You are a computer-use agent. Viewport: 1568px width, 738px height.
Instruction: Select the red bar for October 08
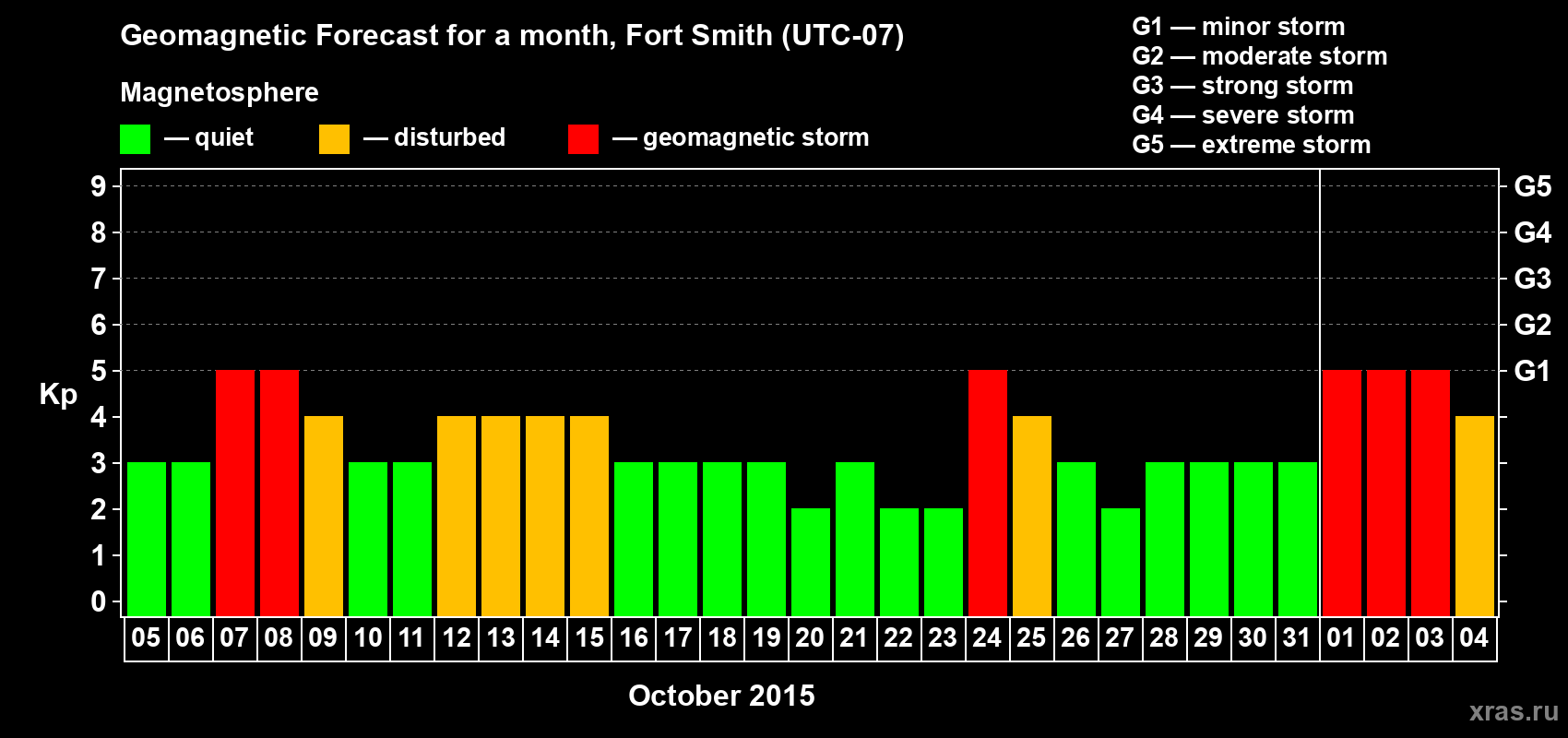(x=279, y=494)
